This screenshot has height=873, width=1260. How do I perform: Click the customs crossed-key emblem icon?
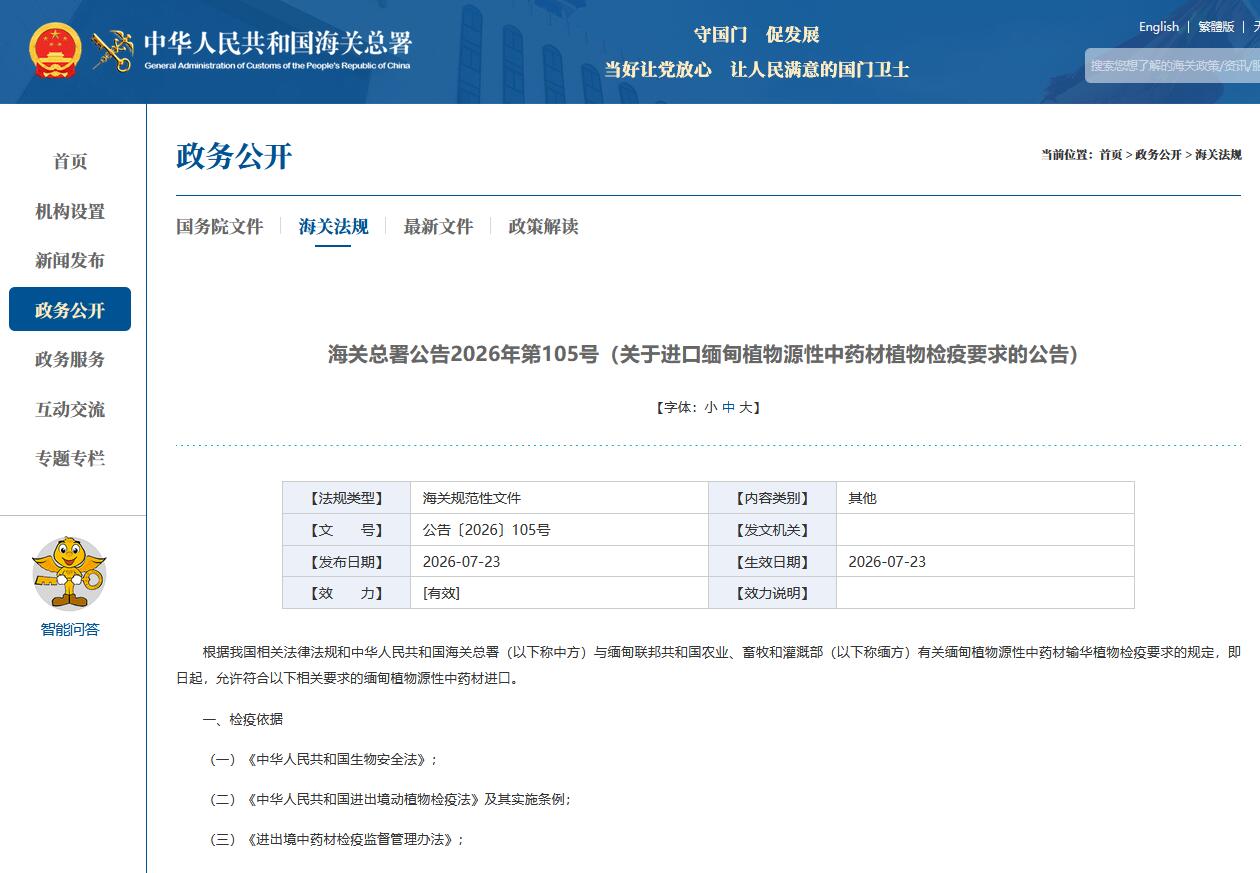point(112,51)
